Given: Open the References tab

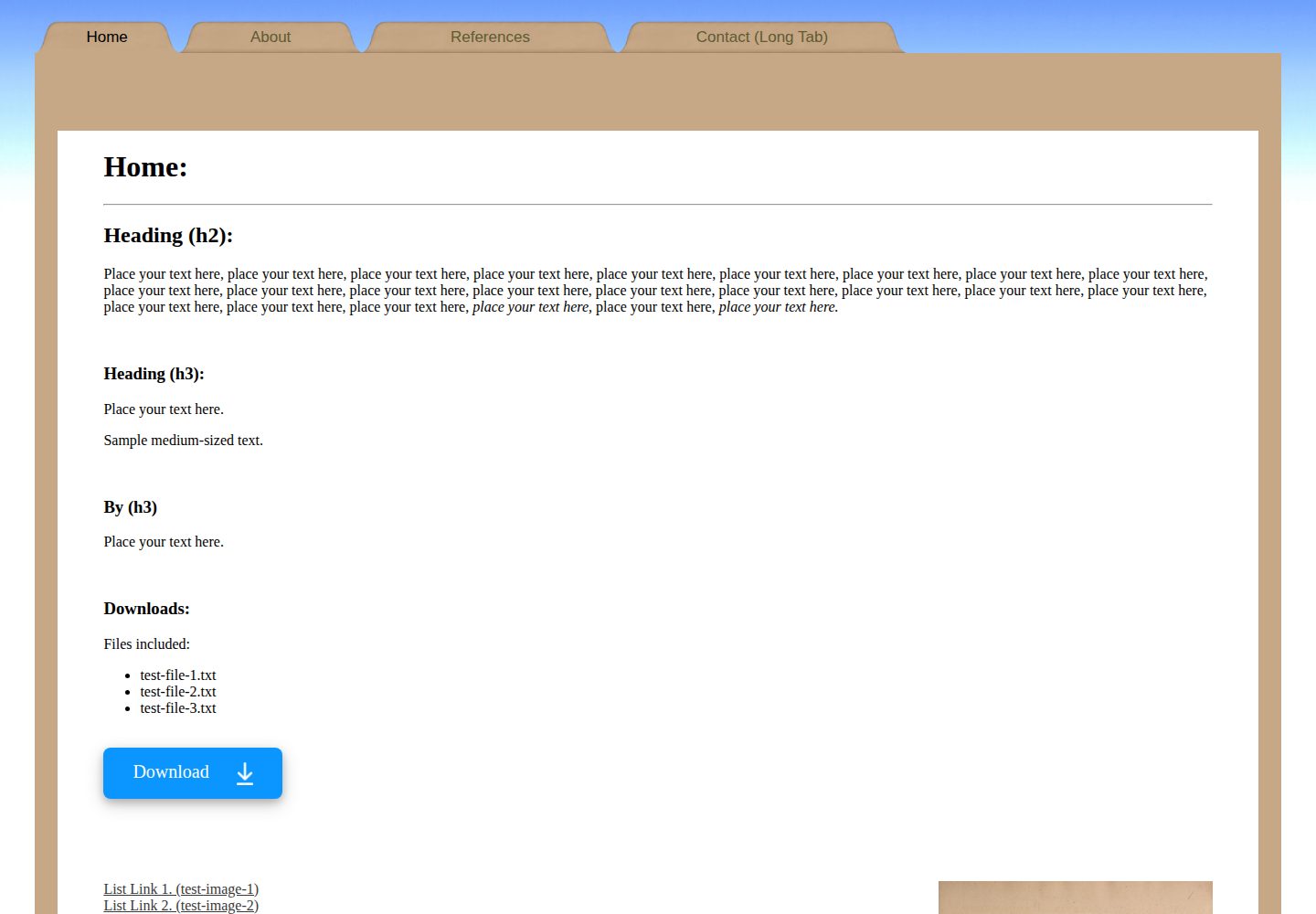Looking at the screenshot, I should pos(490,37).
